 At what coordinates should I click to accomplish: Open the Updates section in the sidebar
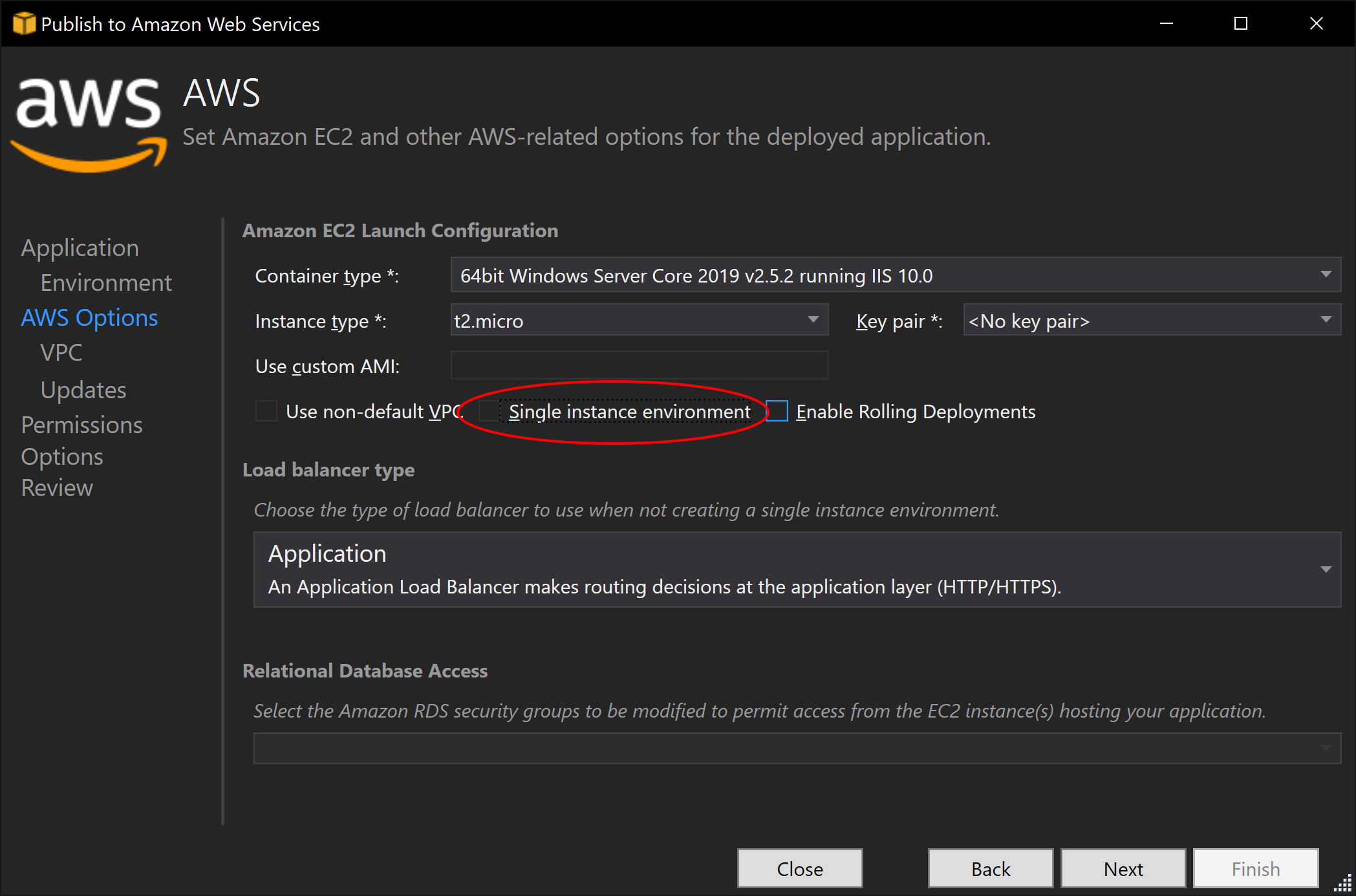coord(83,389)
